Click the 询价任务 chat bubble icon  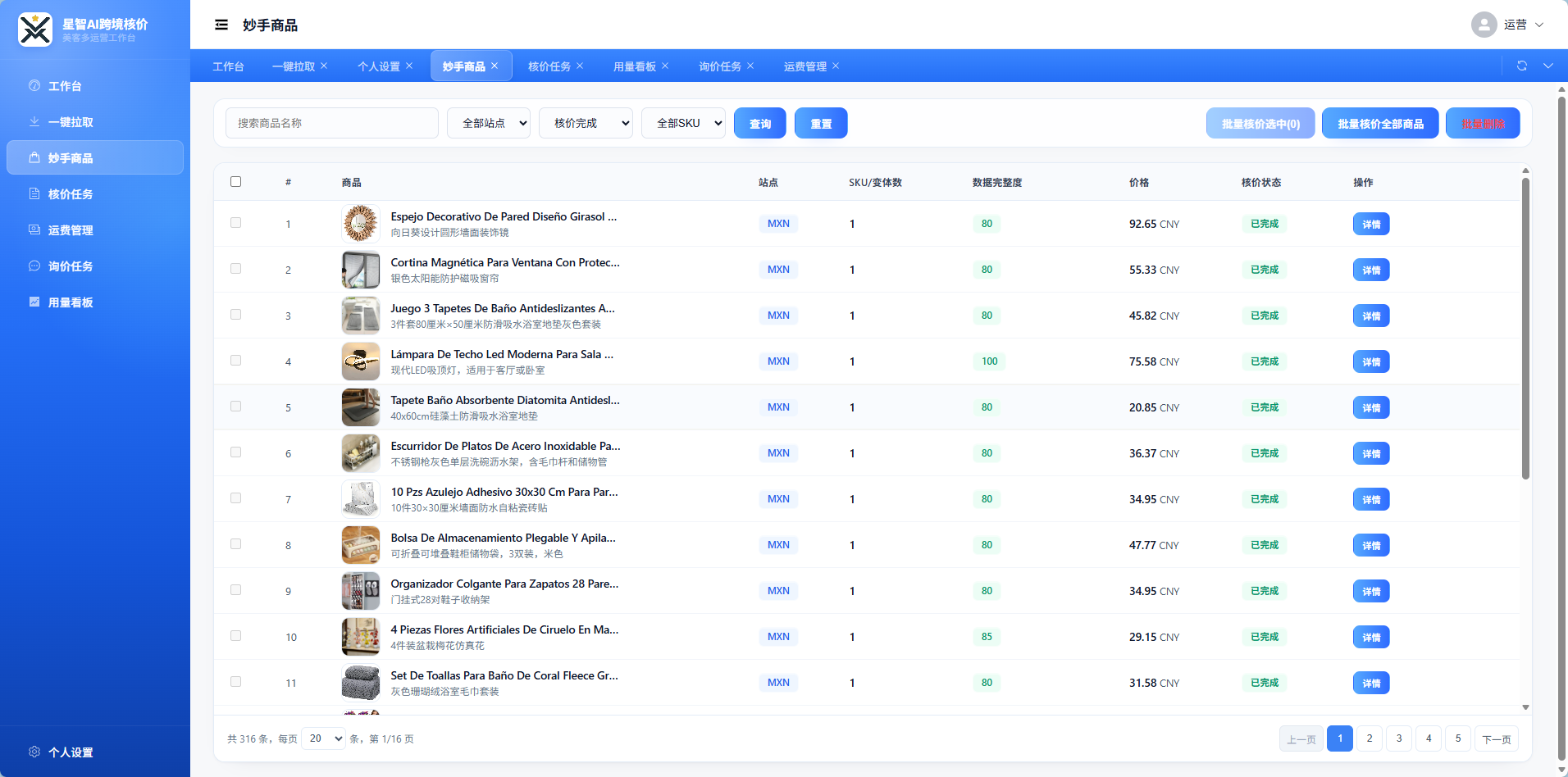[x=34, y=266]
